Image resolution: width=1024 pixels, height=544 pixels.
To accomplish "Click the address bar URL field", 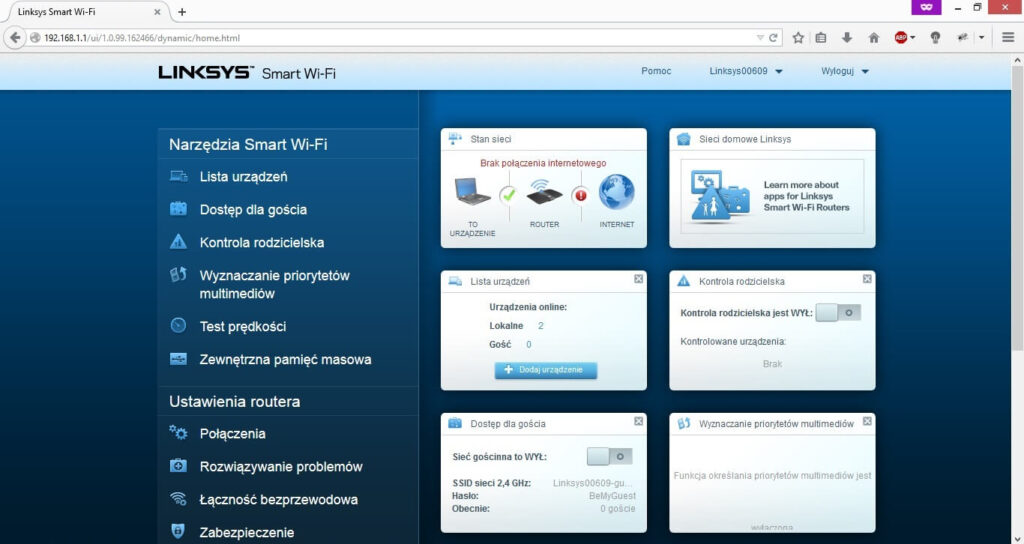I will pyautogui.click(x=392, y=38).
